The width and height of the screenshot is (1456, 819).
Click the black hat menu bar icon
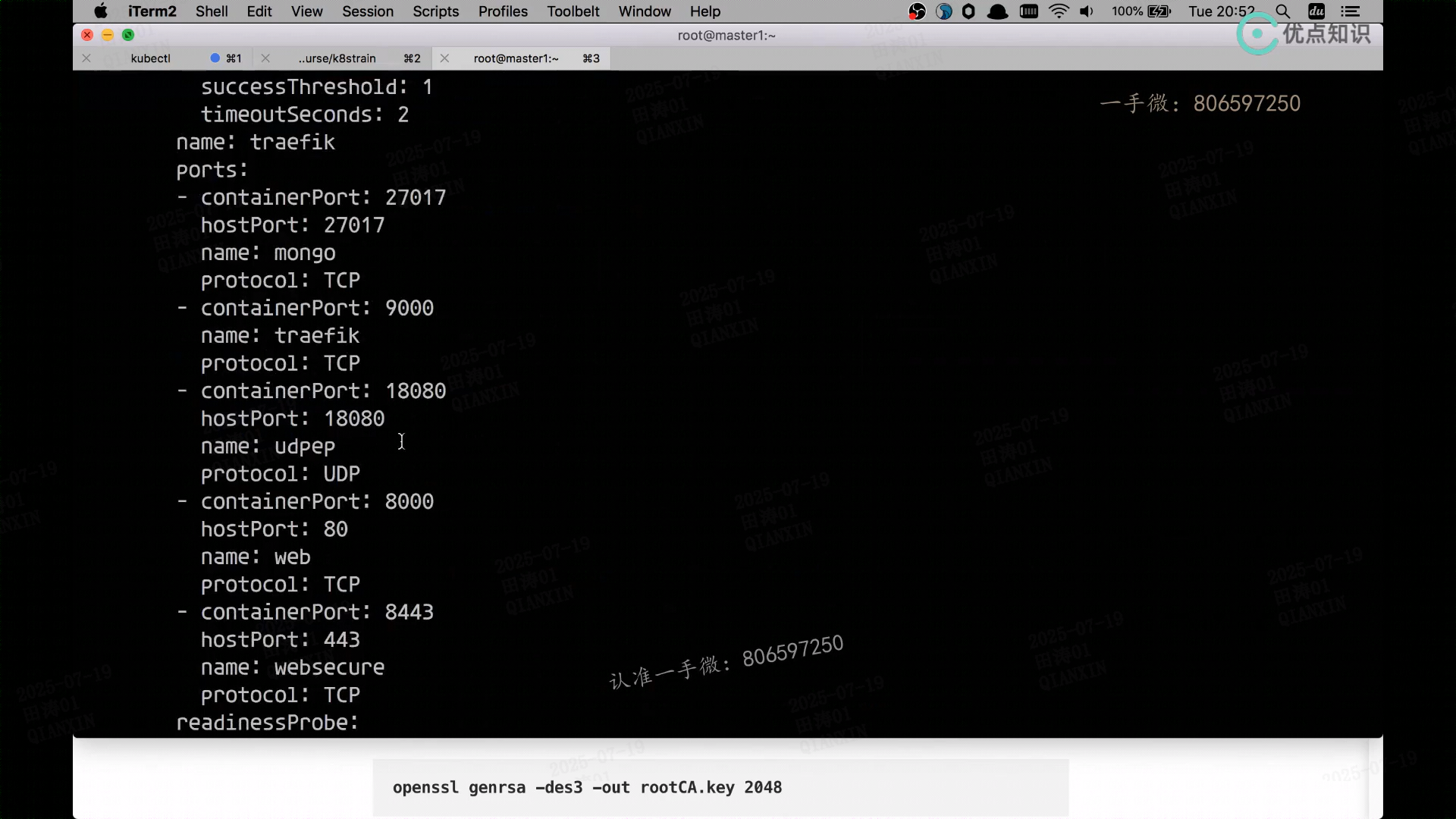coord(998,11)
